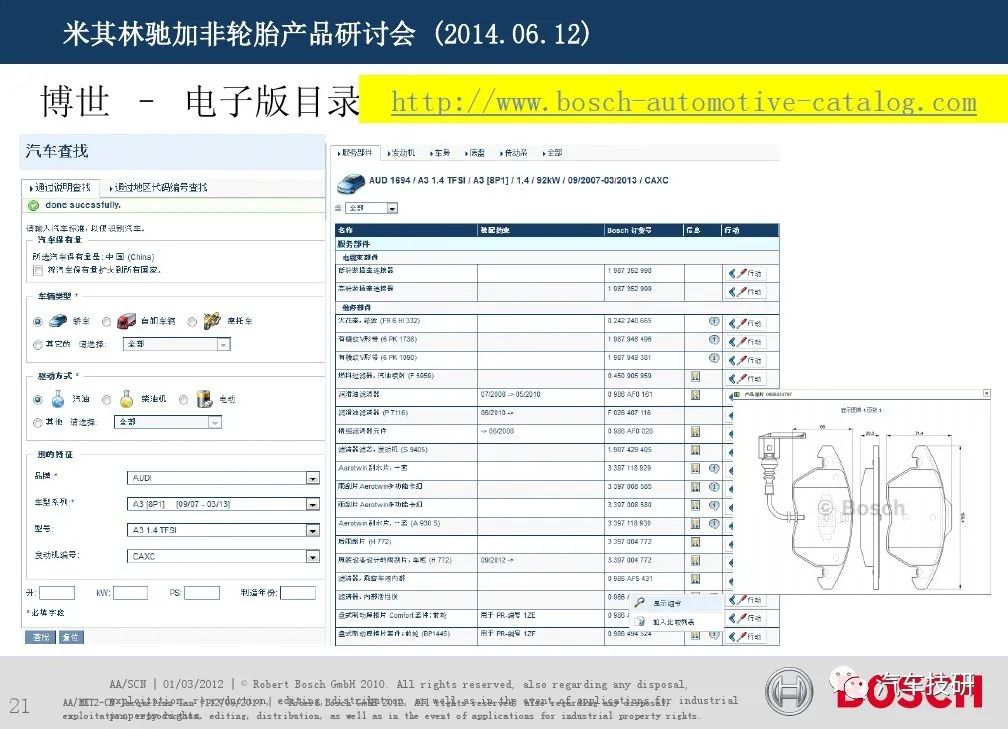Close the brake pad drawing popup

coord(987,393)
